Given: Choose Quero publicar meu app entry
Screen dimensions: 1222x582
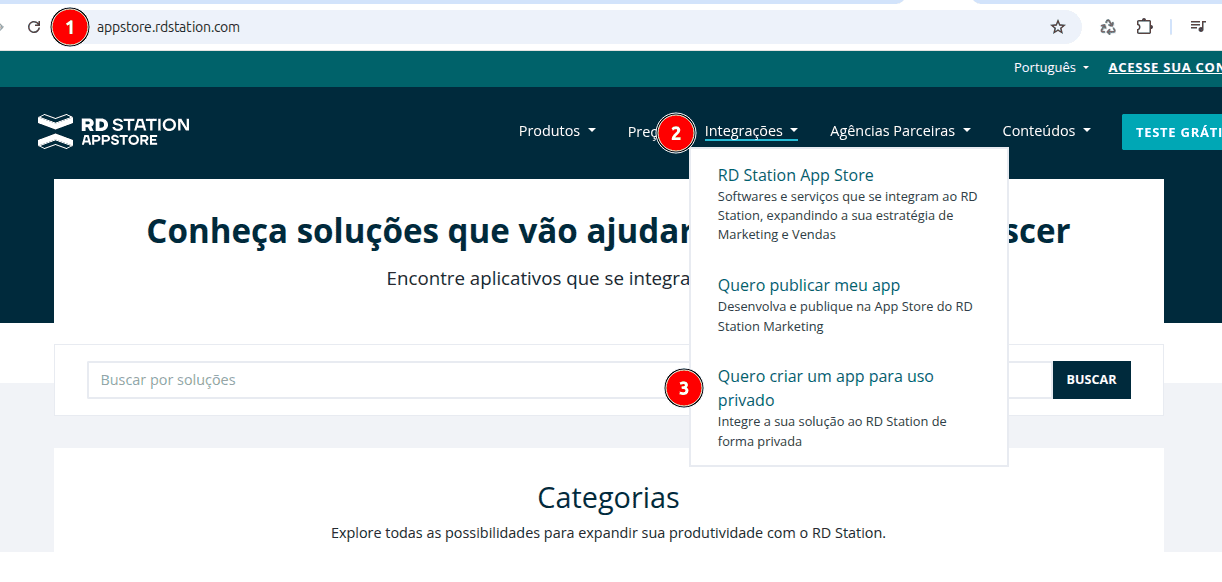Looking at the screenshot, I should tap(809, 285).
